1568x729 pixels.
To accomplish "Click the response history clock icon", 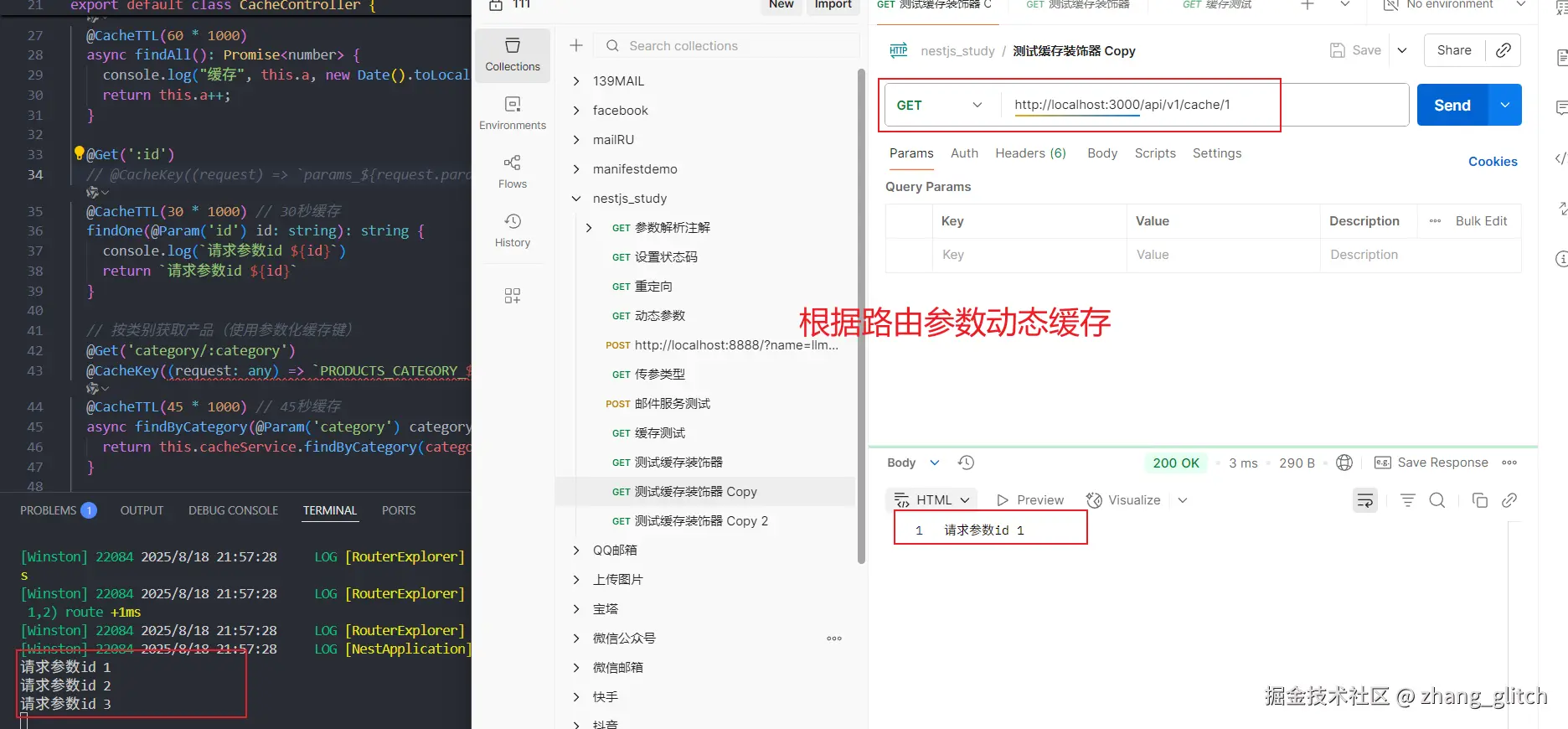I will 966,463.
